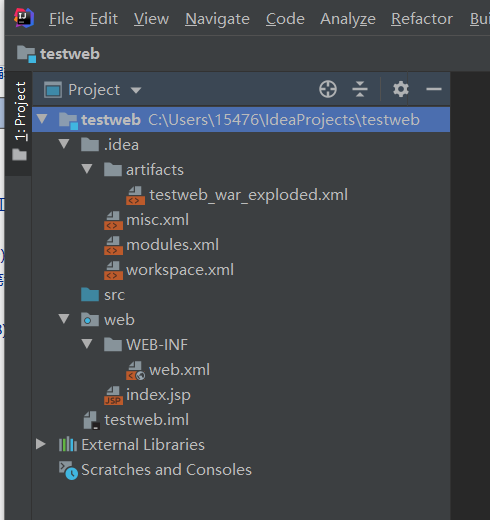The image size is (490, 520).
Task: Select Scratches and Consoles row
Action: (x=166, y=470)
